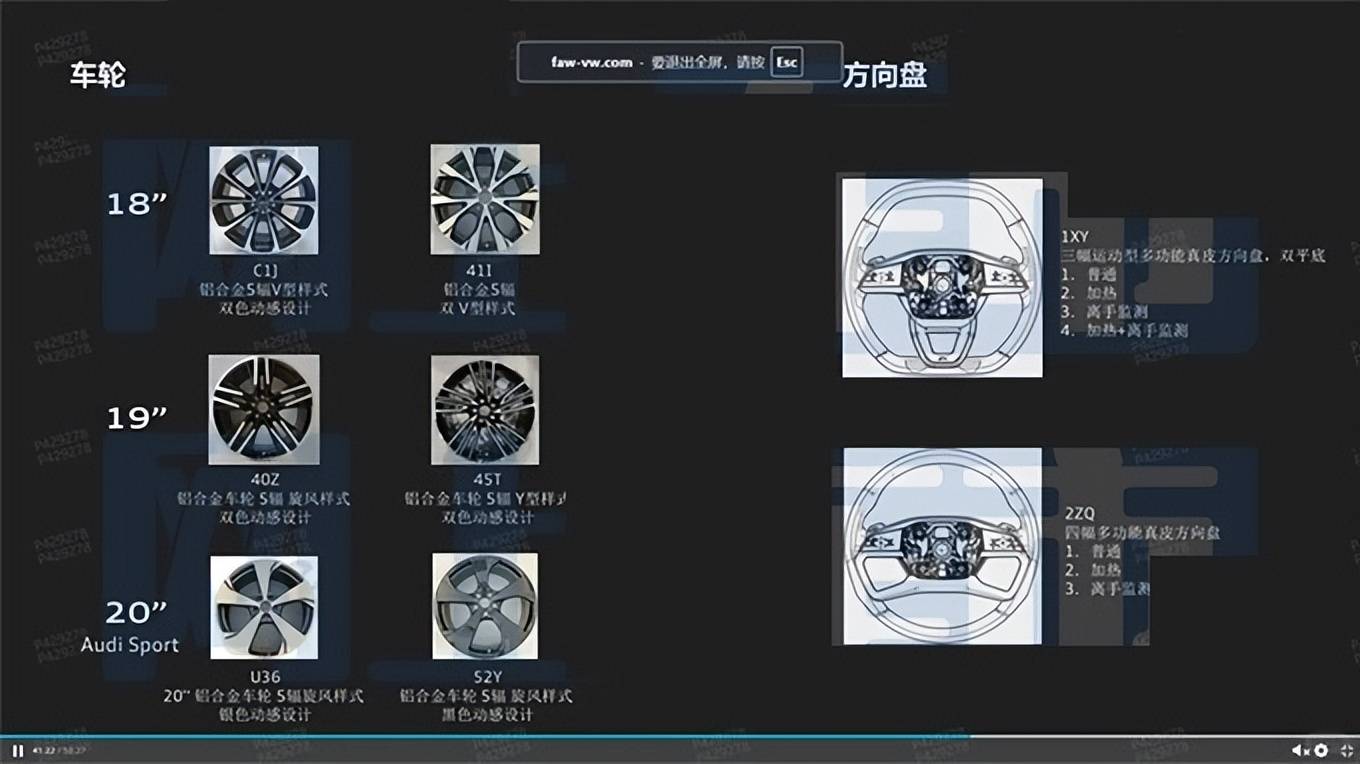Seek using the video progress bar
The width and height of the screenshot is (1360, 764).
tap(680, 738)
